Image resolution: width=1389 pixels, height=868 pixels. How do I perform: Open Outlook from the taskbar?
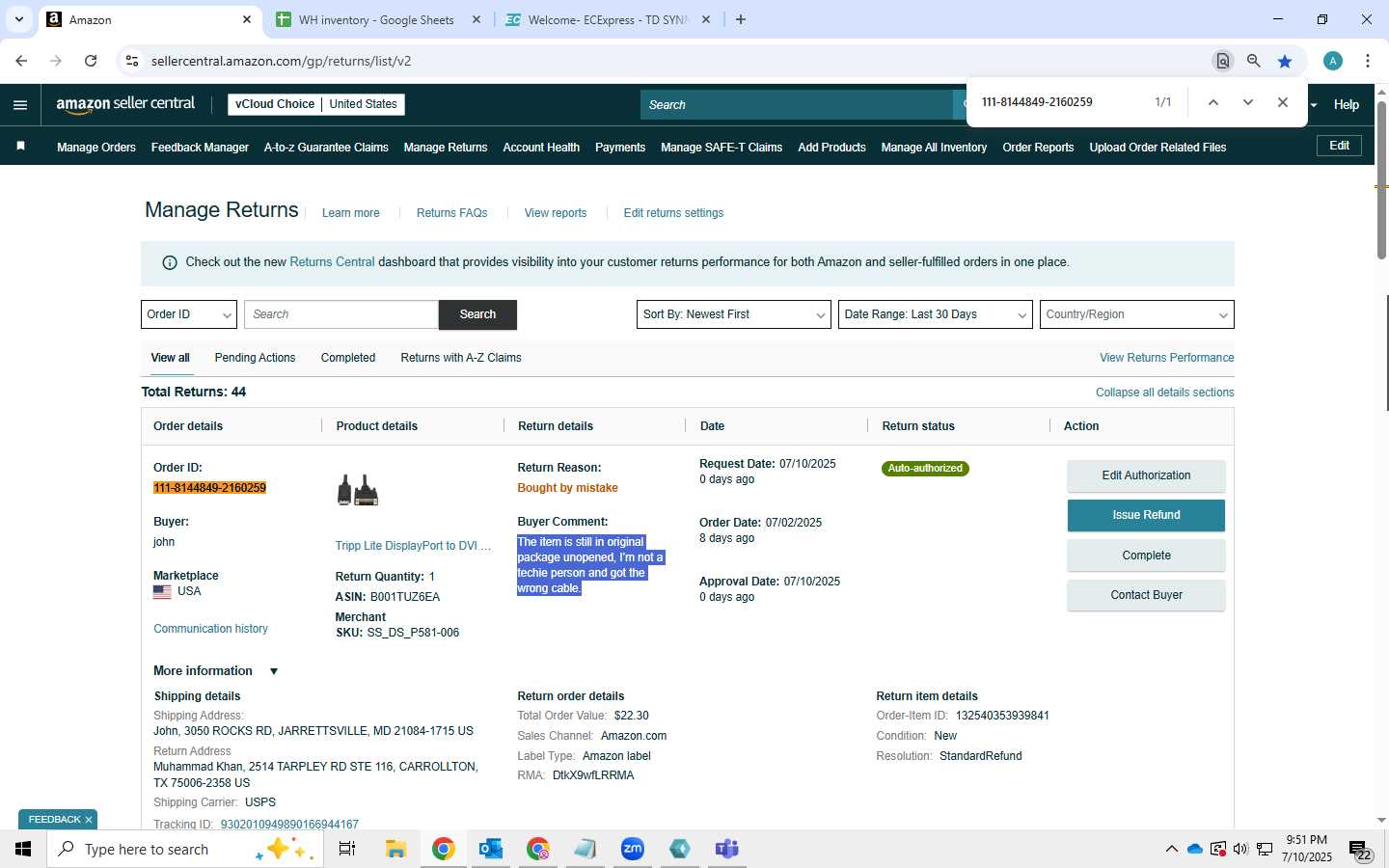point(491,849)
